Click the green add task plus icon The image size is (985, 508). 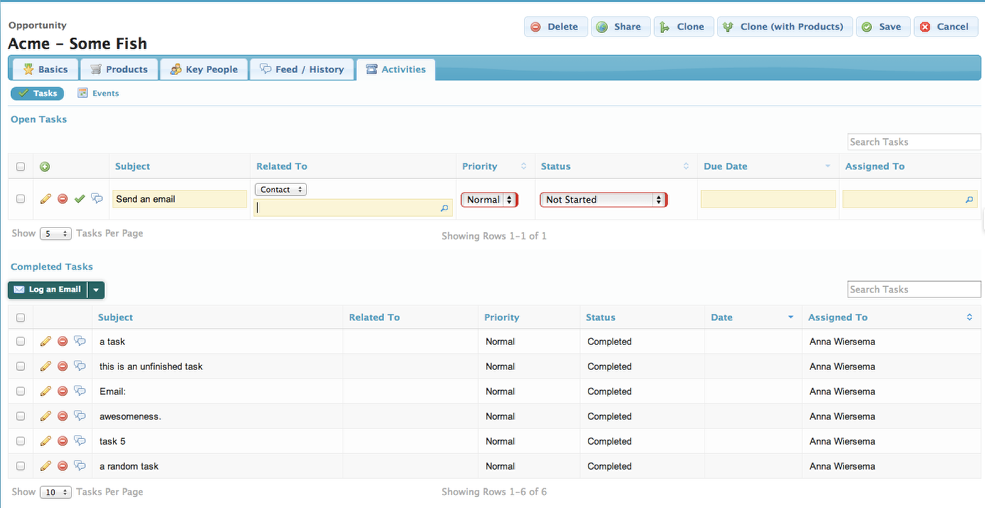45,167
